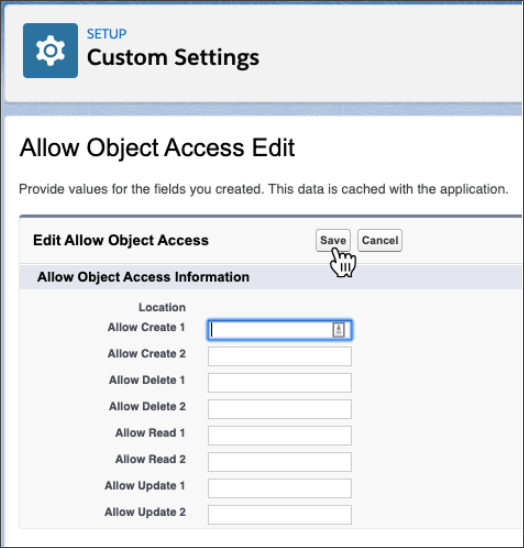Click the Allow Object Access Edit heading
Image resolution: width=524 pixels, height=548 pixels.
pos(157,147)
